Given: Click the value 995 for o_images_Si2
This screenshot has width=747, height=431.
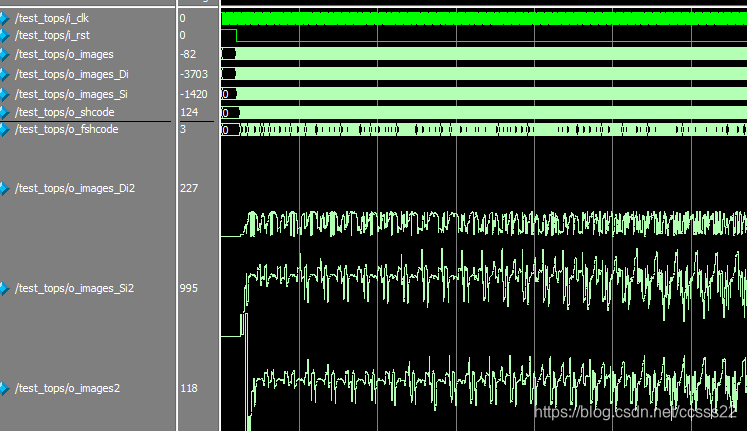Looking at the screenshot, I should [x=189, y=289].
